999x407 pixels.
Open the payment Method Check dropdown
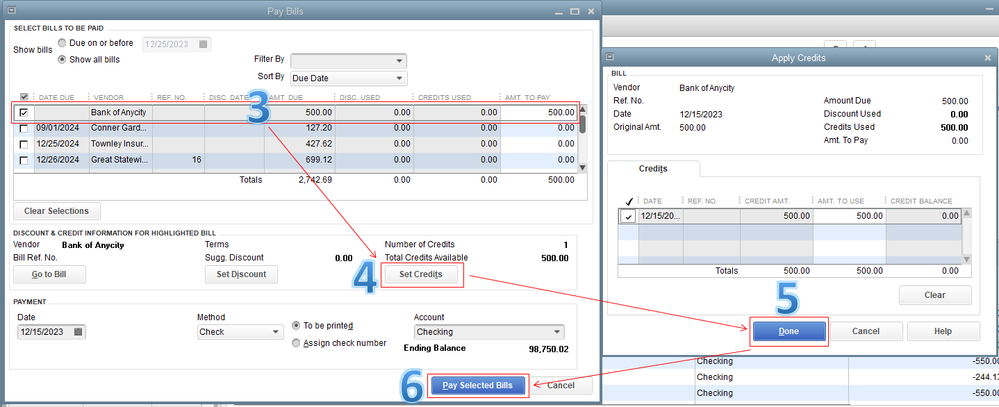[240, 332]
